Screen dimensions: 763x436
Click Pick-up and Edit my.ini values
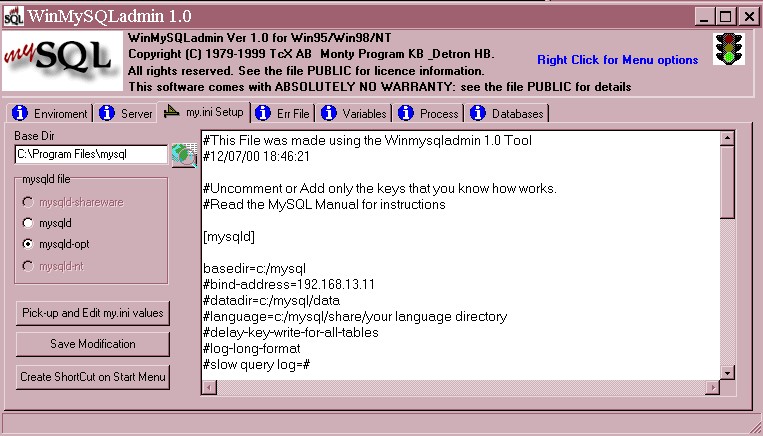tap(92, 313)
